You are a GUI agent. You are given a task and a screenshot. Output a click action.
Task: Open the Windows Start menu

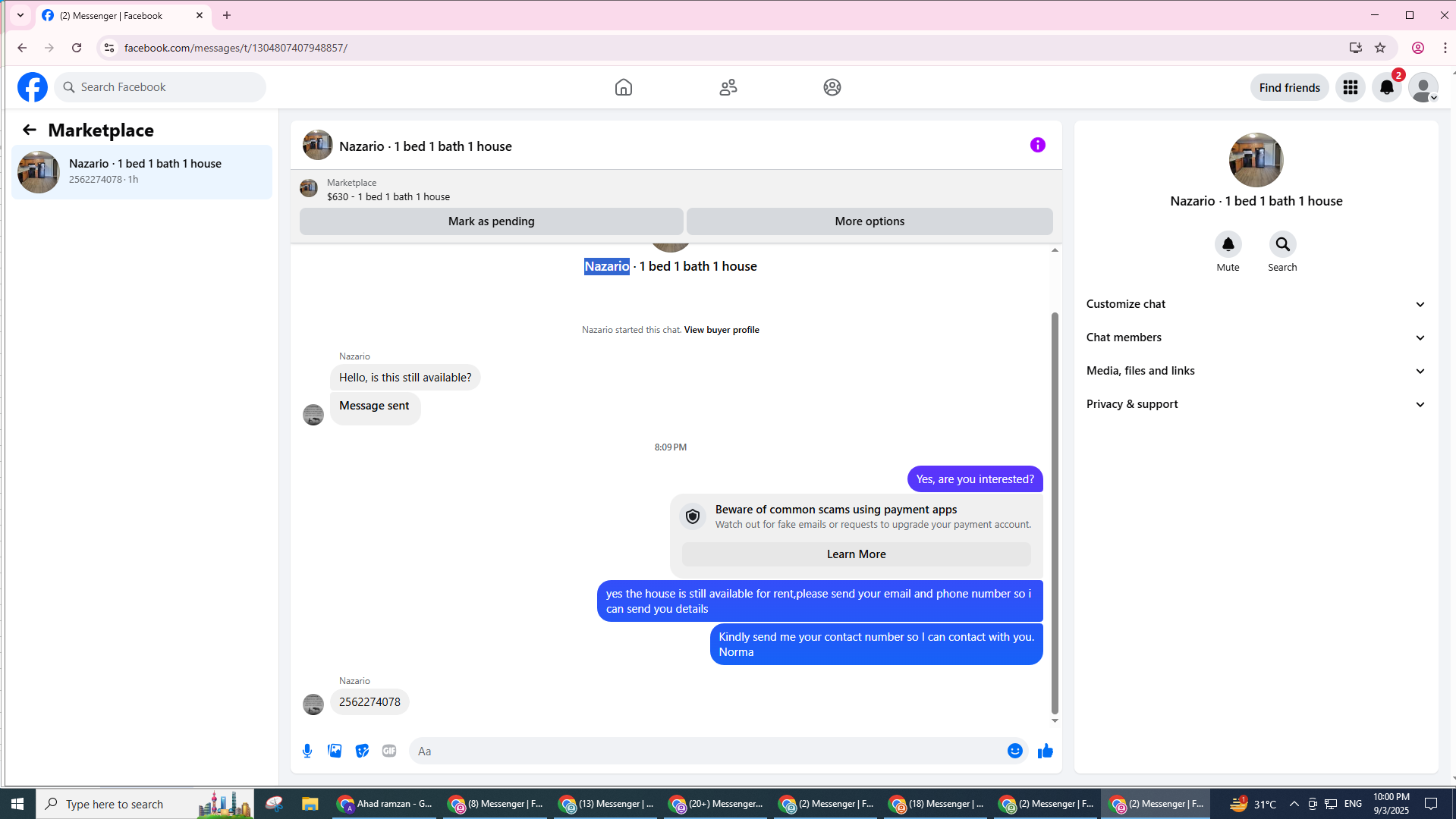(17, 804)
